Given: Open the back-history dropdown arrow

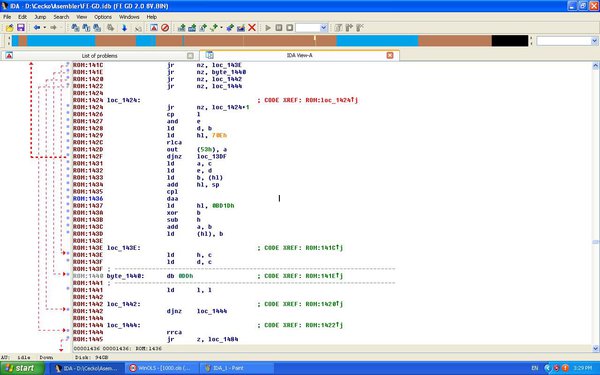Looking at the screenshot, I should [44, 28].
